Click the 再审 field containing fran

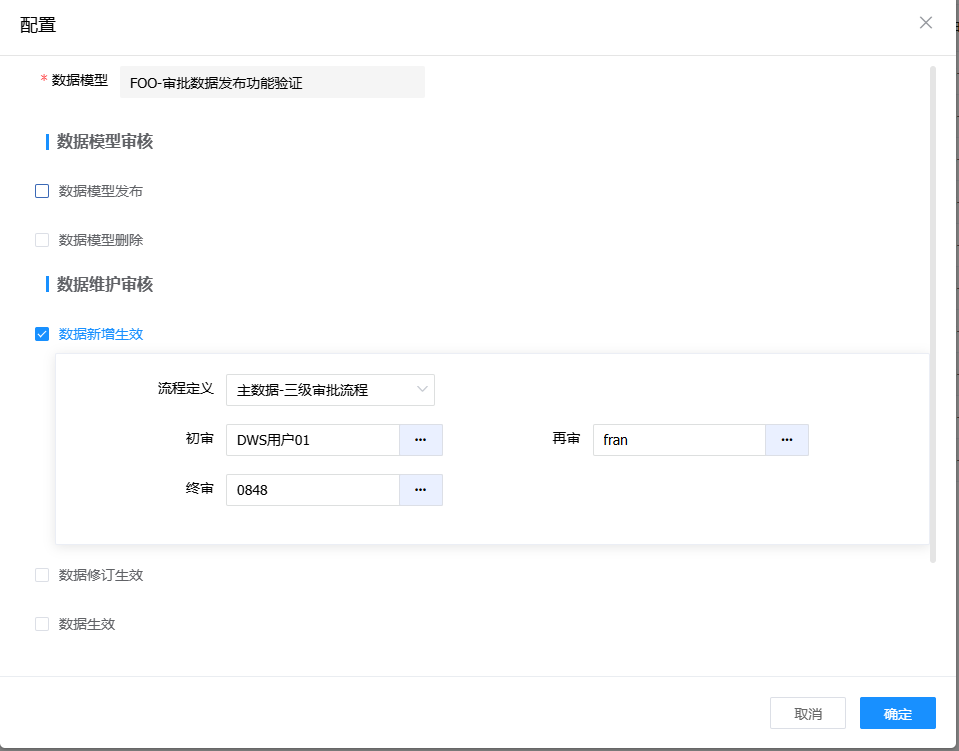pos(679,440)
